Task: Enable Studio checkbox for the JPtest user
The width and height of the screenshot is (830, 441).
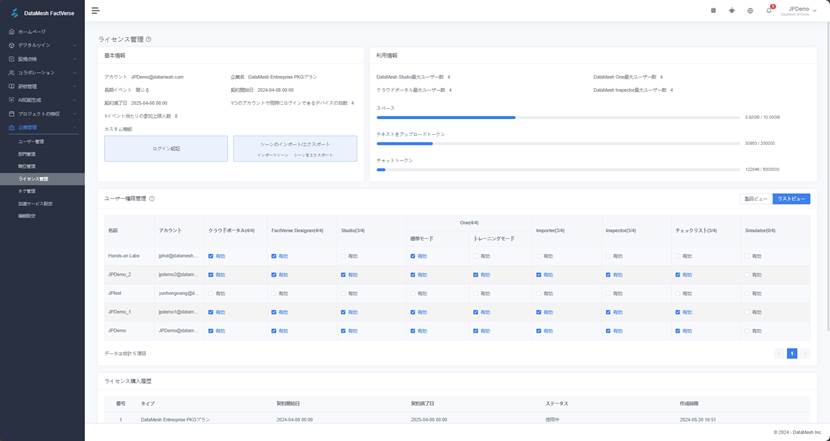Action: pos(343,294)
